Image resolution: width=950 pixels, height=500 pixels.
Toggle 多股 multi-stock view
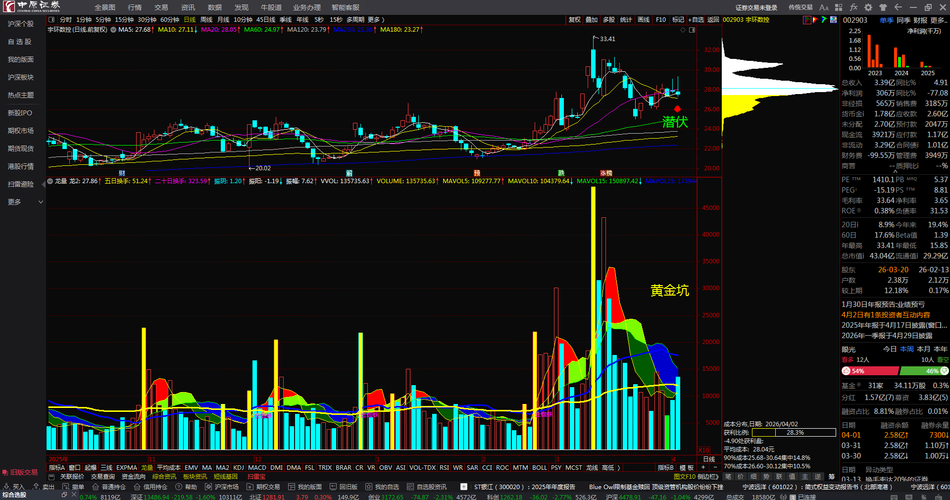(609, 20)
